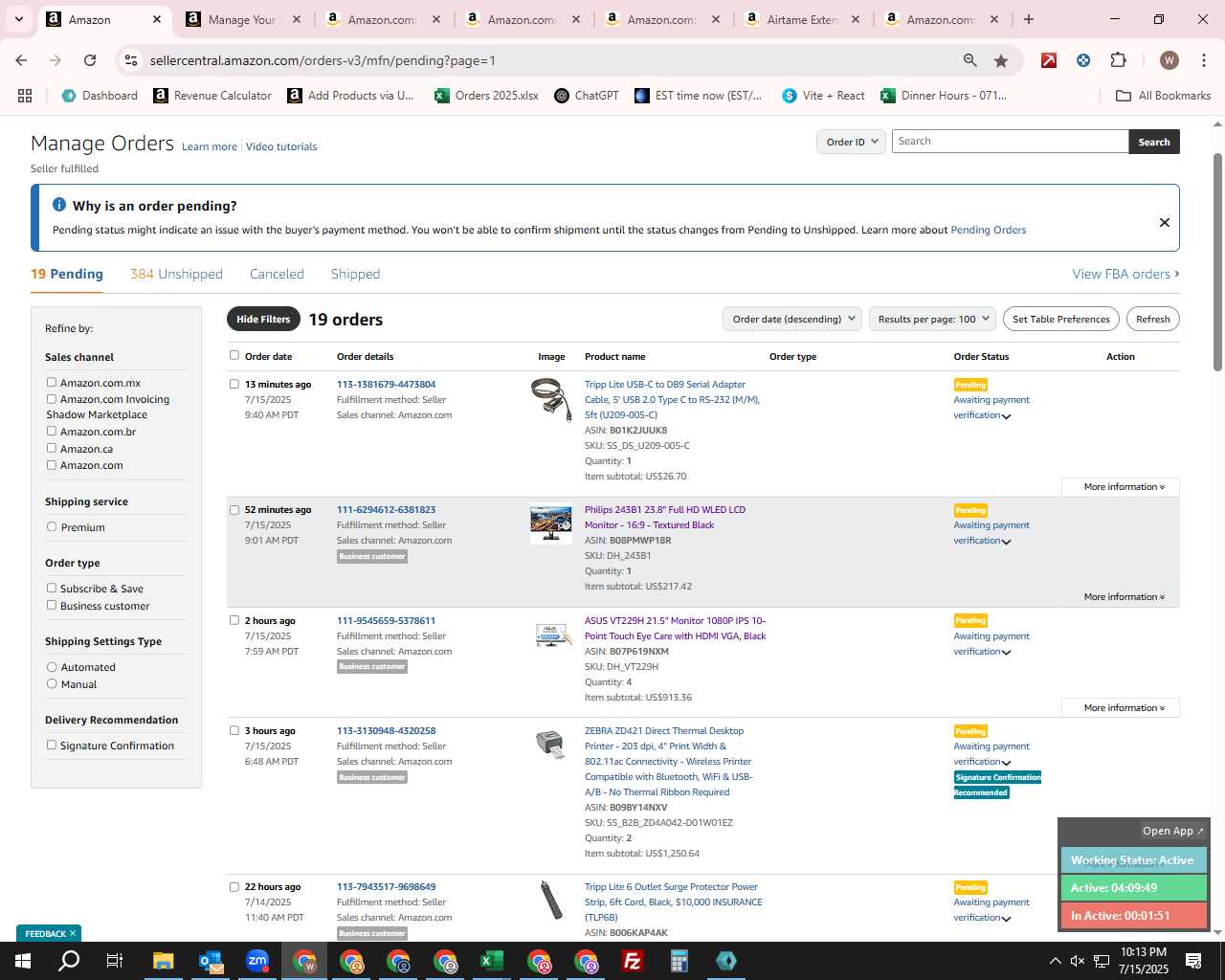Screen dimensions: 1225x980
Task: Open Task View on taskbar
Action: (115, 961)
